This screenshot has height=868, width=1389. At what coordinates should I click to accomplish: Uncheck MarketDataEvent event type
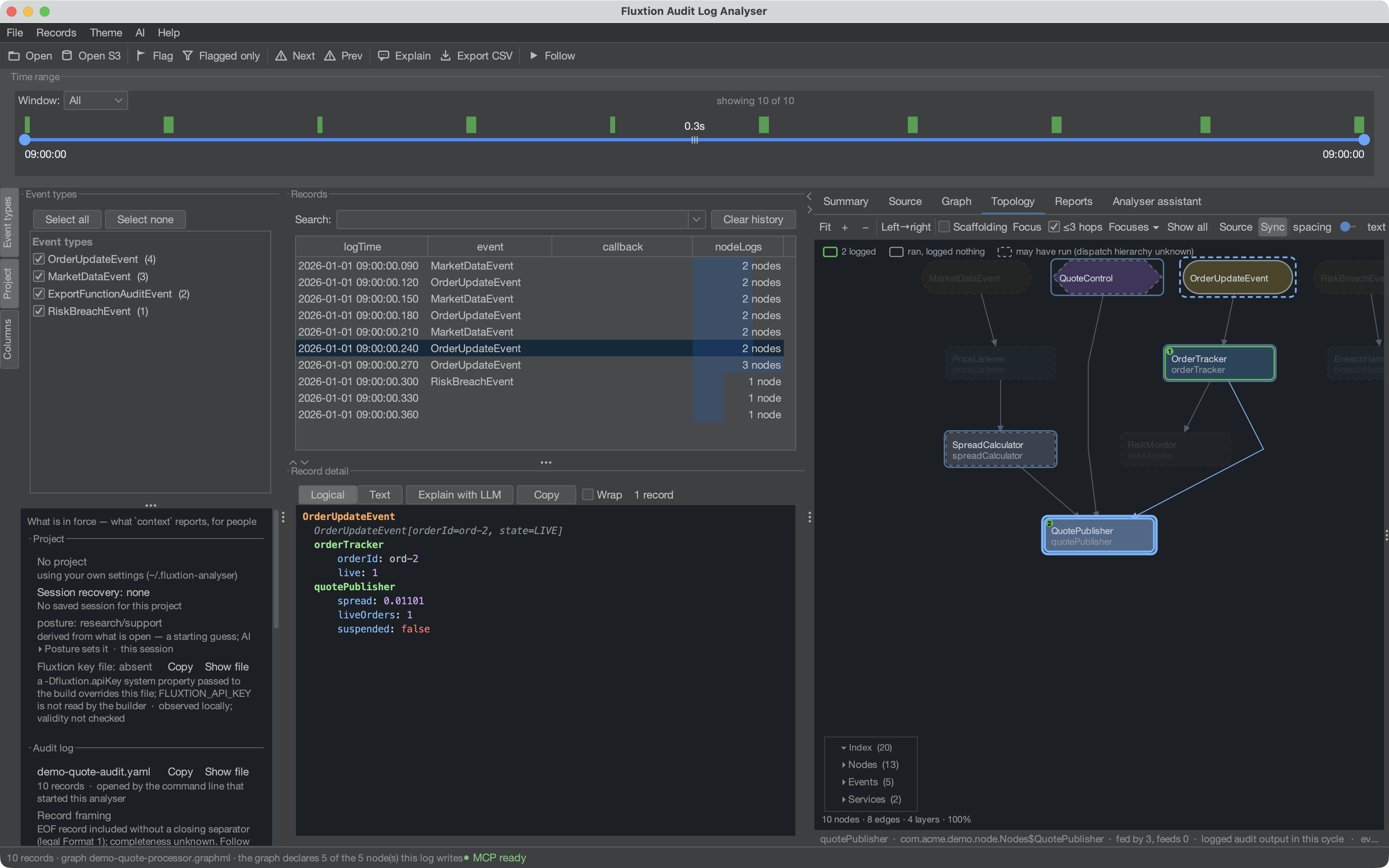[x=39, y=277]
